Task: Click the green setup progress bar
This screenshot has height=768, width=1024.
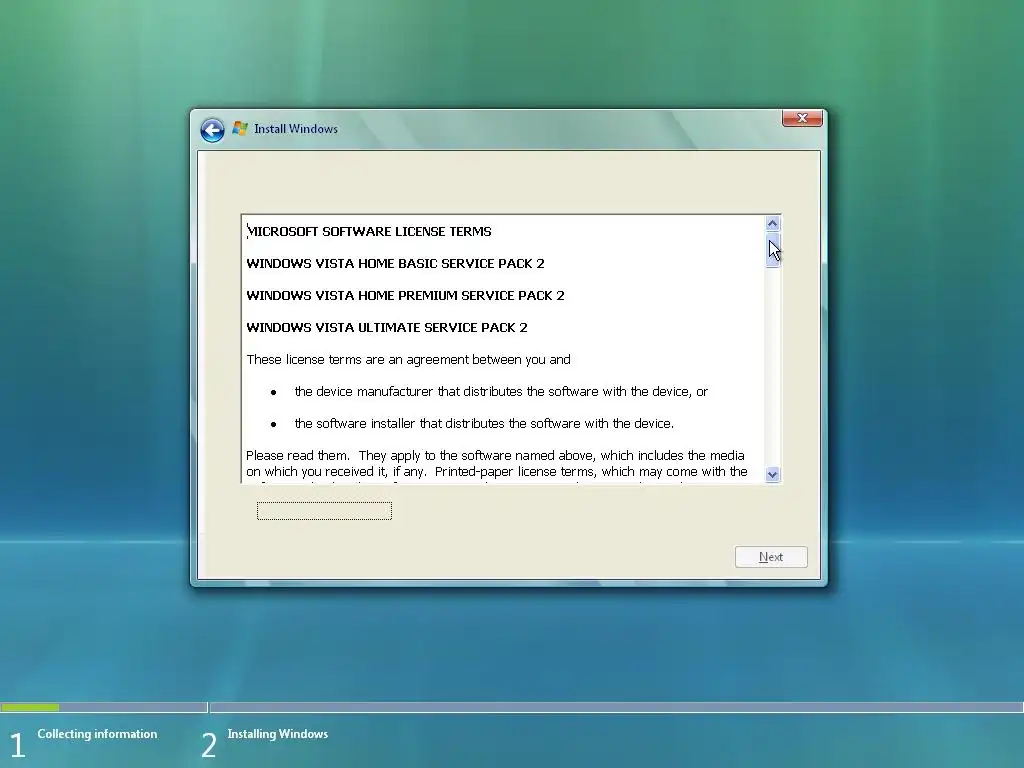Action: pos(30,707)
